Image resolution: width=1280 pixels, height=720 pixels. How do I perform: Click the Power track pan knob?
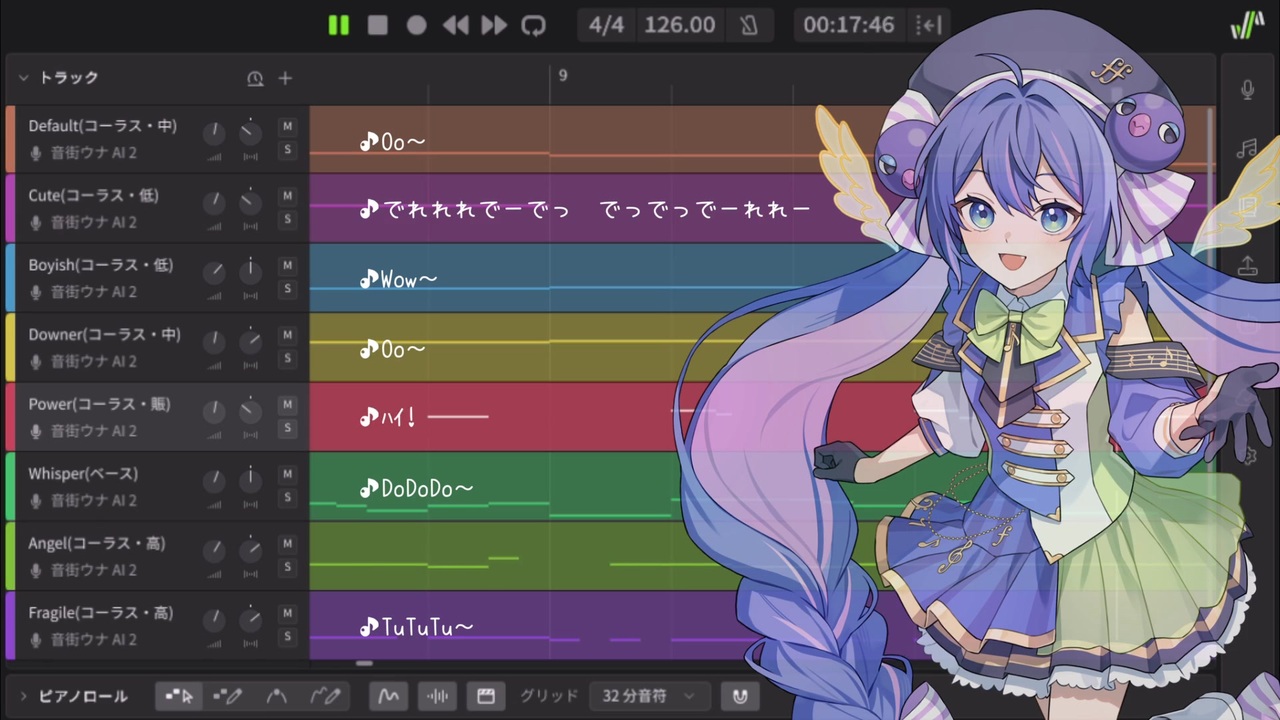coord(250,411)
